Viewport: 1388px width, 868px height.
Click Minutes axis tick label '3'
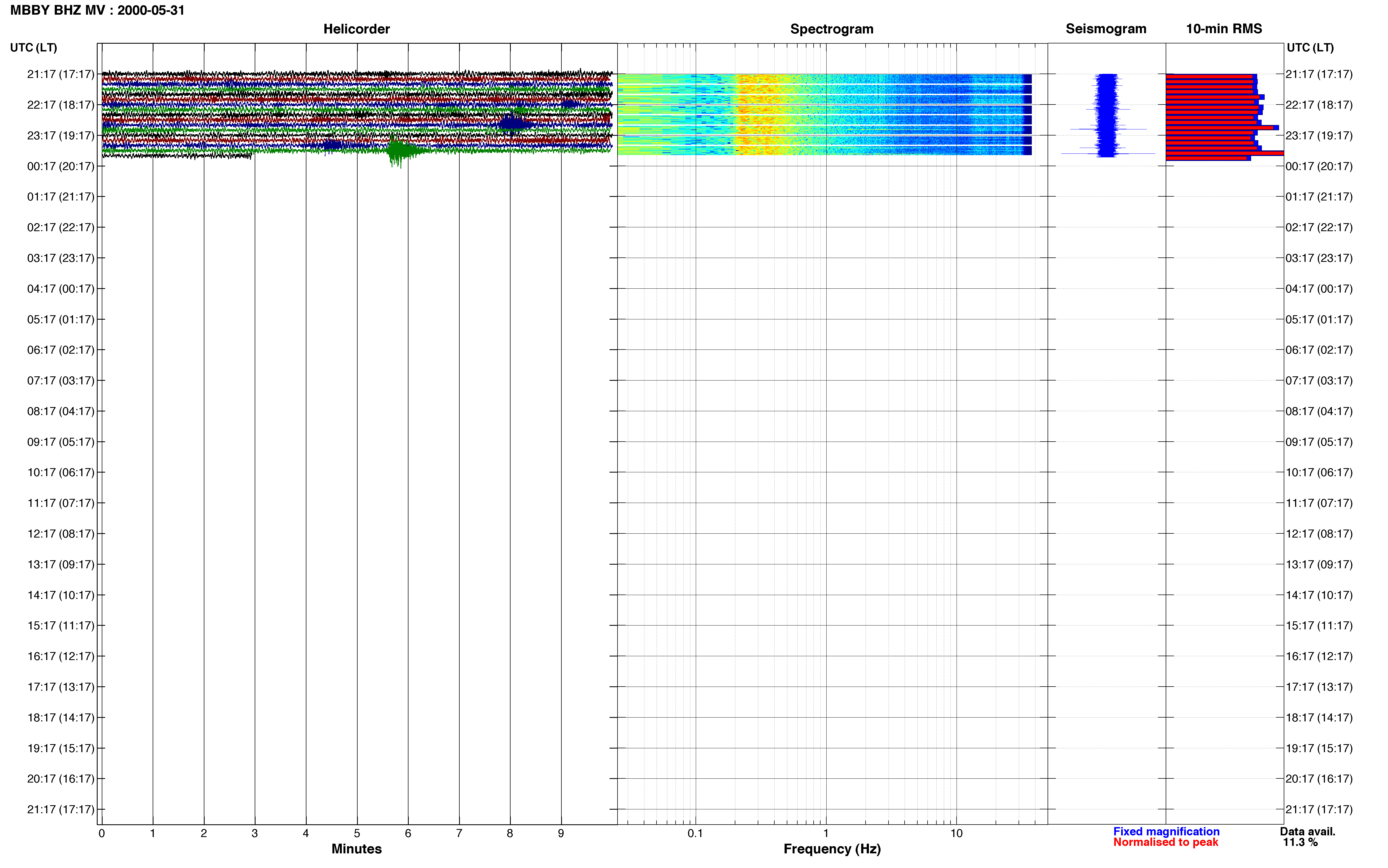(x=255, y=833)
